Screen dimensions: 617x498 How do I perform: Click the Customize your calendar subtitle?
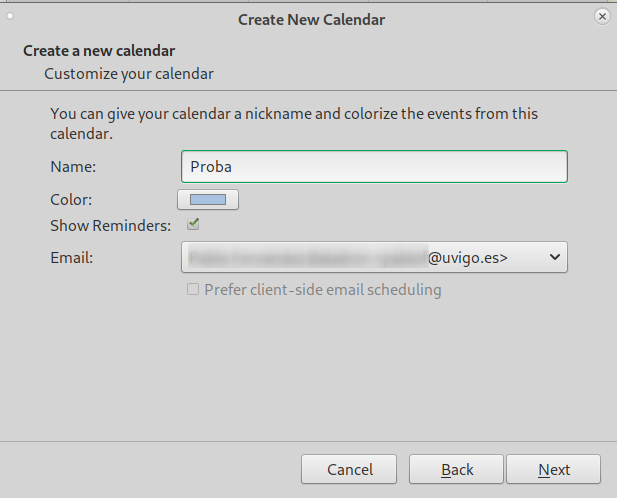pyautogui.click(x=129, y=74)
